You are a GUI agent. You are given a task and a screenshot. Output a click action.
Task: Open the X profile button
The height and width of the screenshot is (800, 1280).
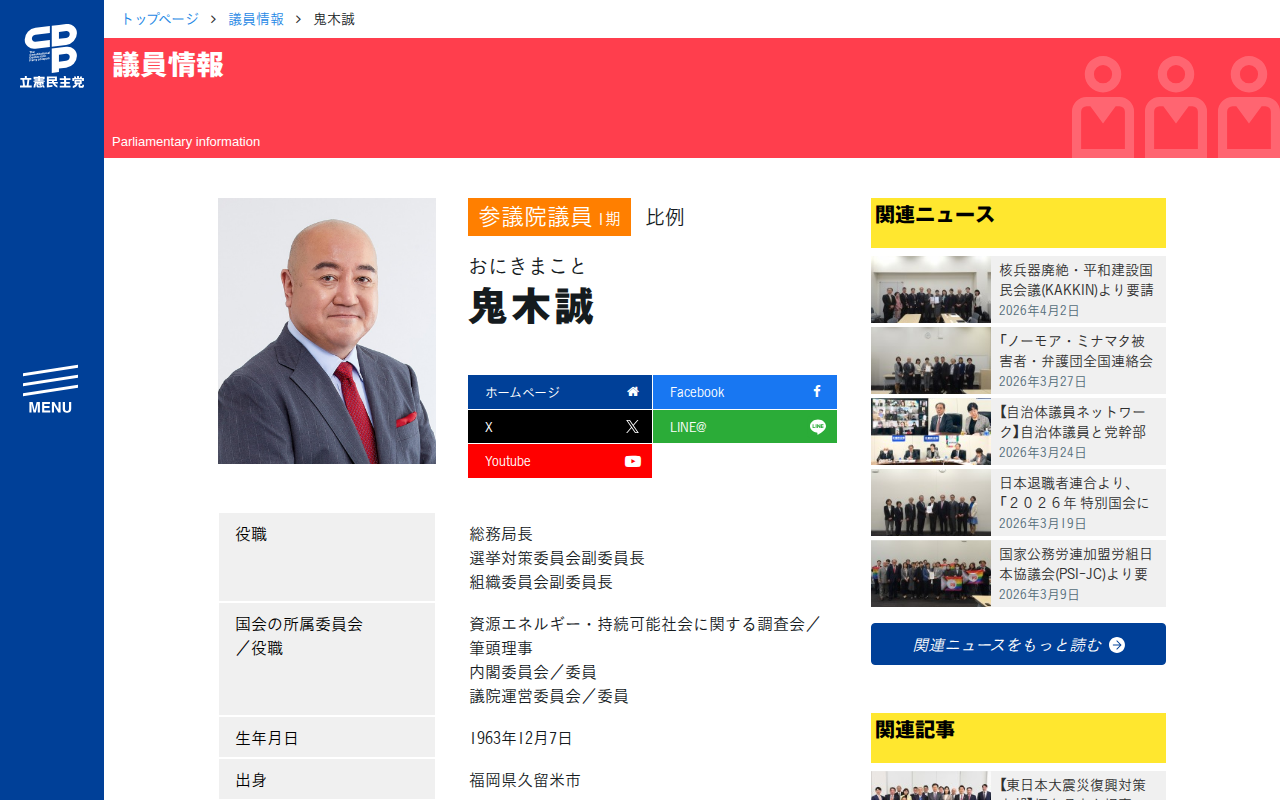coord(560,427)
